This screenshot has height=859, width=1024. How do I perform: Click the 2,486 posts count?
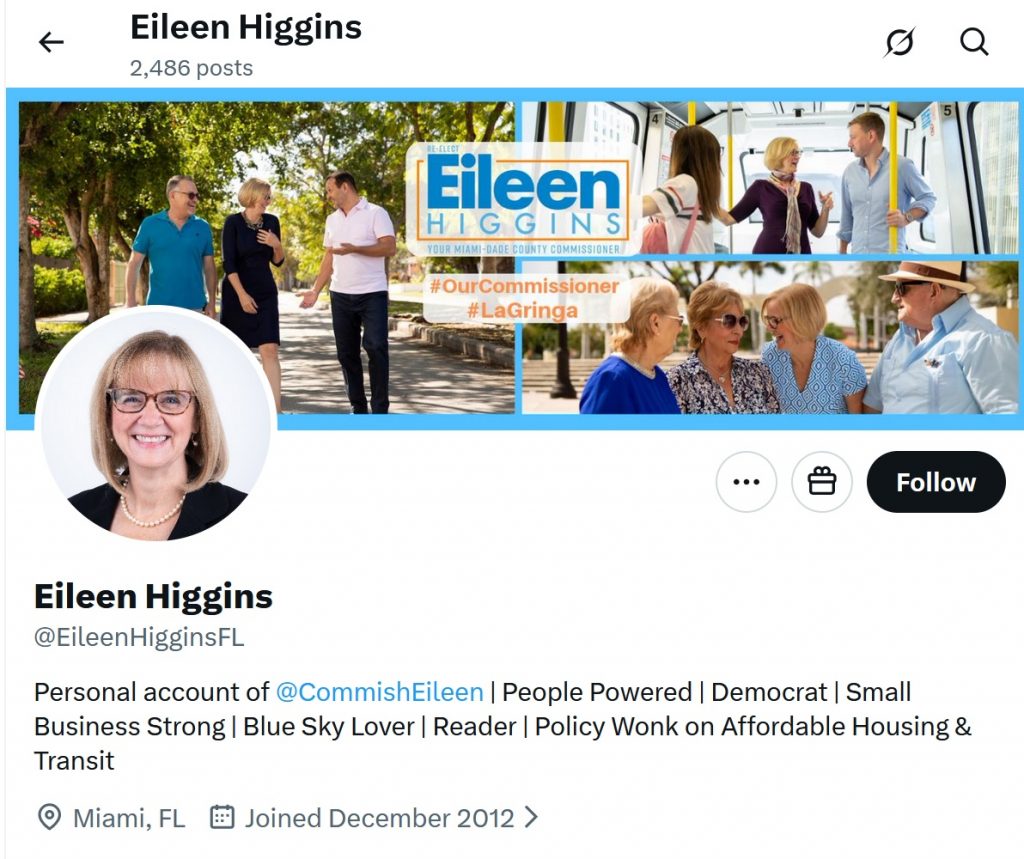tap(191, 68)
